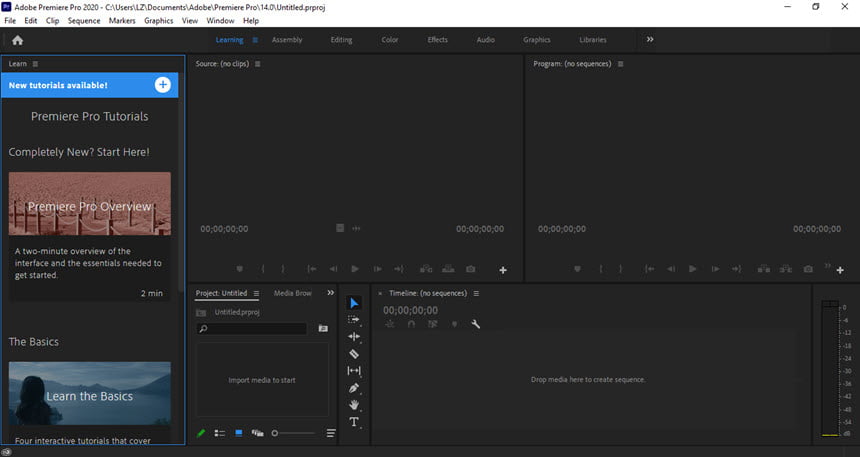Switch to Color workspace

(x=390, y=40)
